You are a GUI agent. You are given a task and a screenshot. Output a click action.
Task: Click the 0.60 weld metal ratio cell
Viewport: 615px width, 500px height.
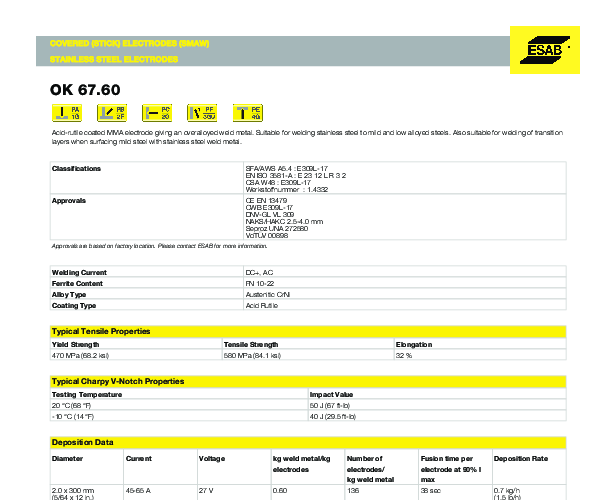(x=280, y=491)
